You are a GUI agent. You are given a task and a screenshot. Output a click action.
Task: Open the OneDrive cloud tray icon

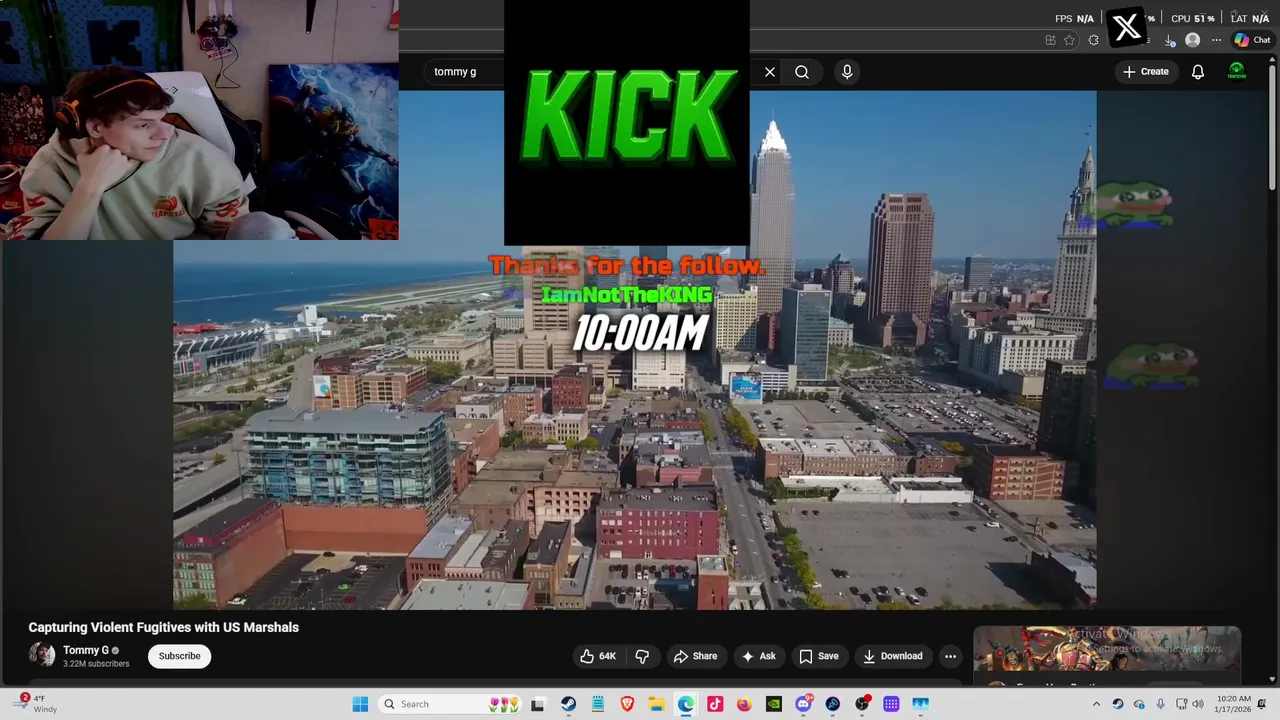pyautogui.click(x=1139, y=704)
